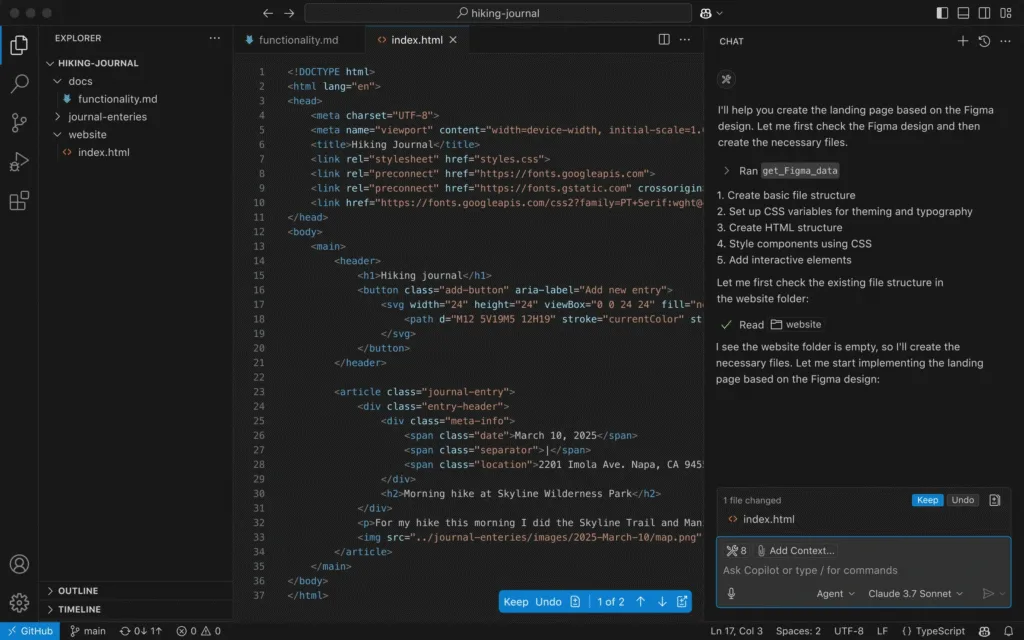This screenshot has width=1024, height=640.
Task: Open the Agent mode dropdown
Action: click(835, 594)
